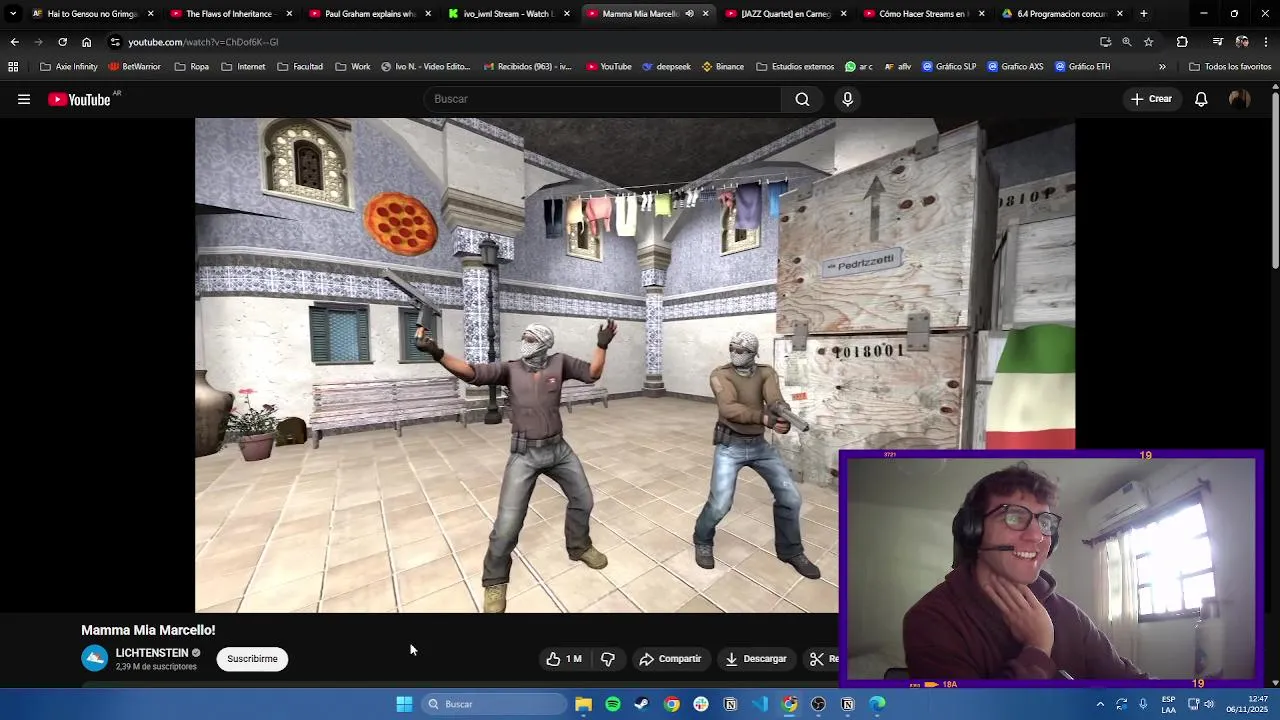Click the Compartir share button
The image size is (1280, 720).
click(x=670, y=659)
